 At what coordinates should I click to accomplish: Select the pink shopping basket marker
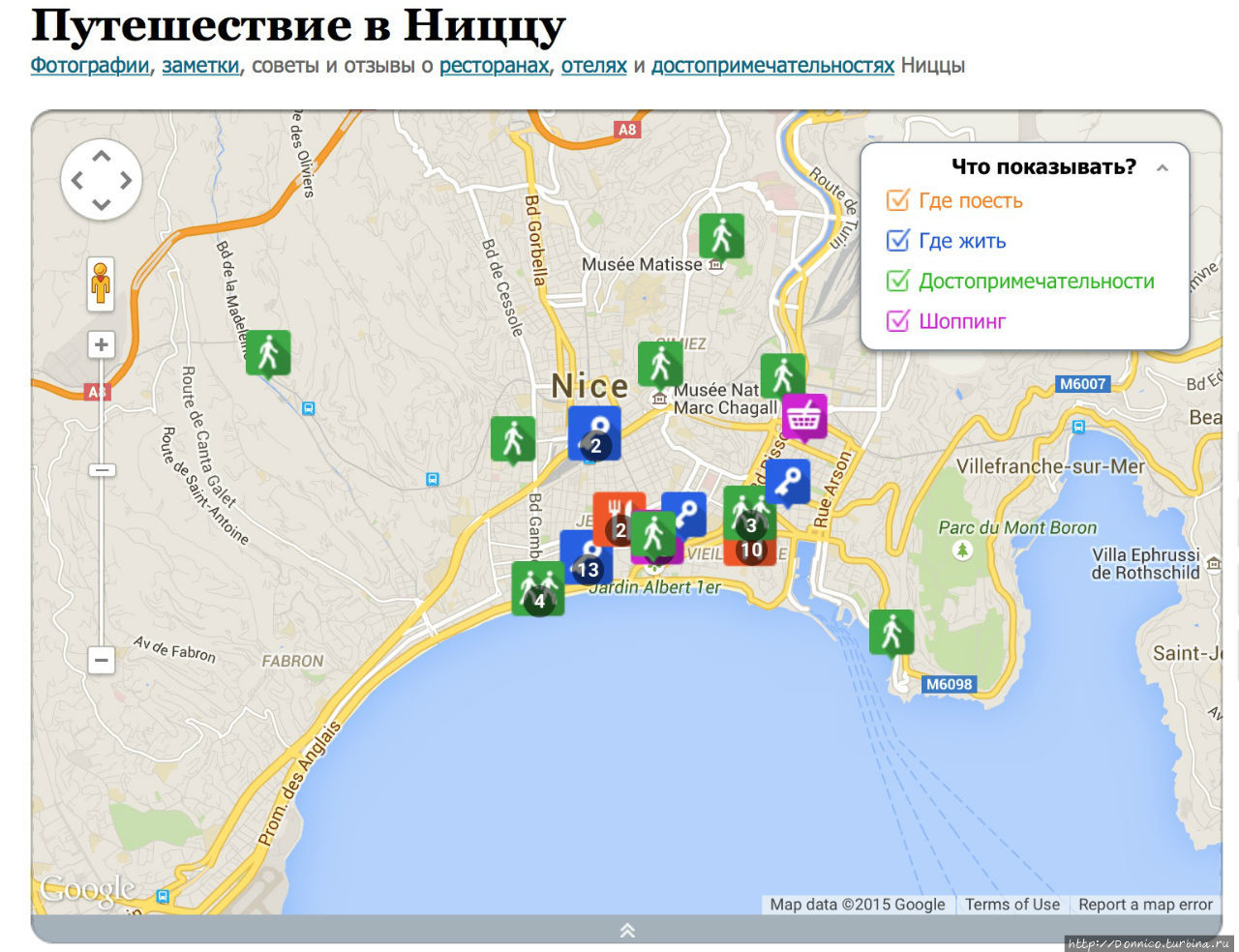point(804,418)
